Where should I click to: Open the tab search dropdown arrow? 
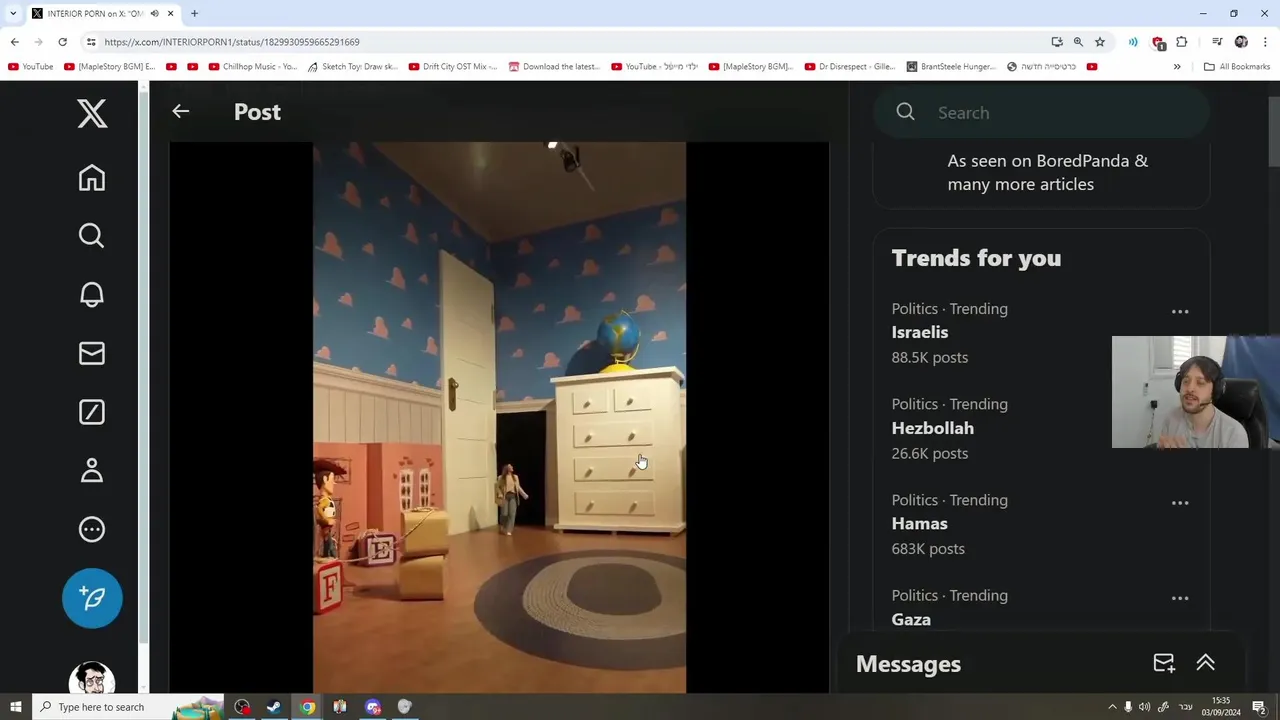coord(13,14)
